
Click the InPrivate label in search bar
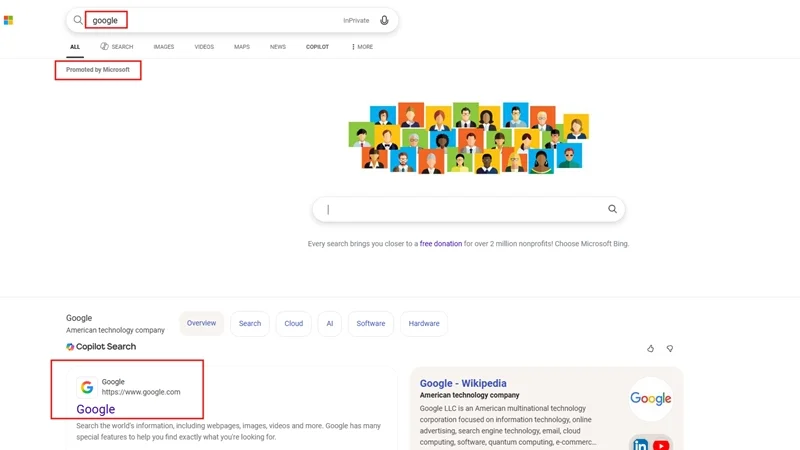356,20
